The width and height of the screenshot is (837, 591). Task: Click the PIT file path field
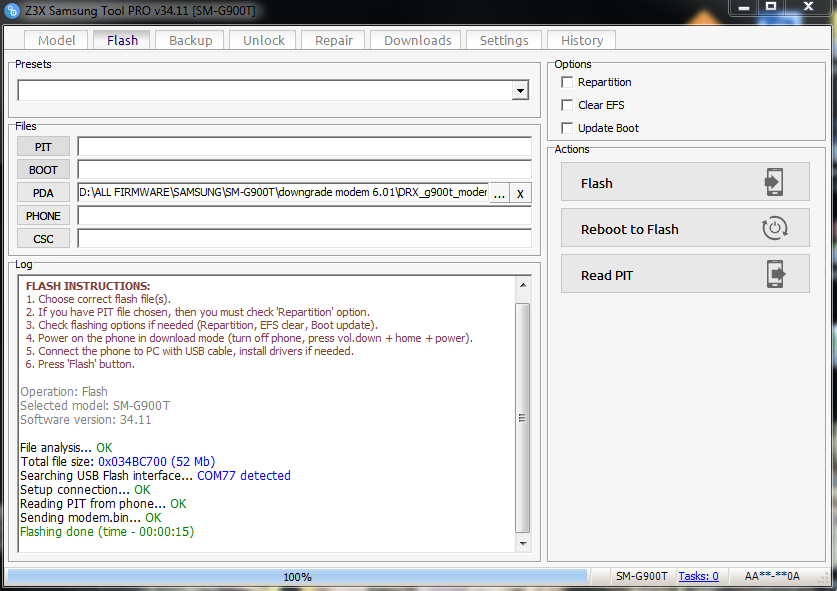coord(304,147)
